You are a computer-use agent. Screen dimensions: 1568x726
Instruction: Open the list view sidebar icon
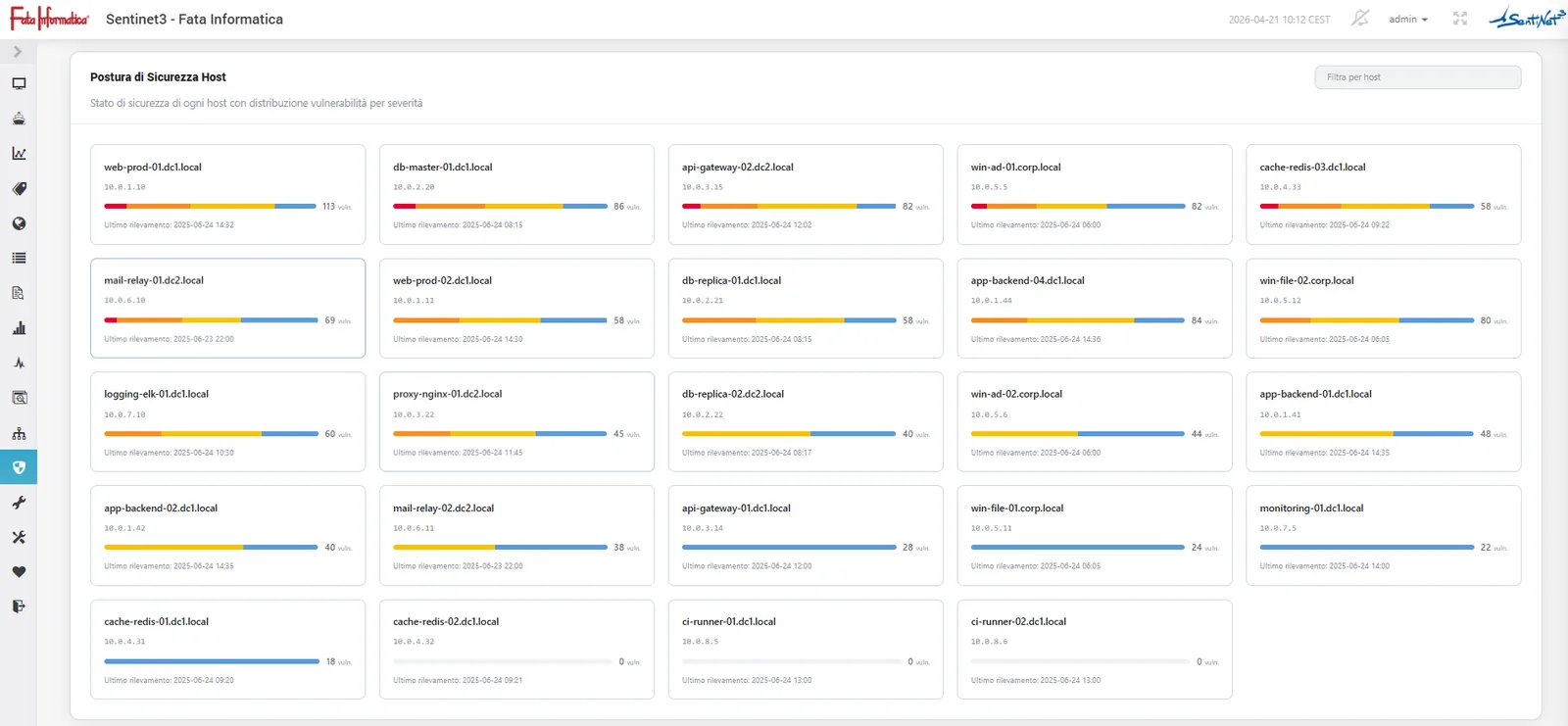point(19,259)
